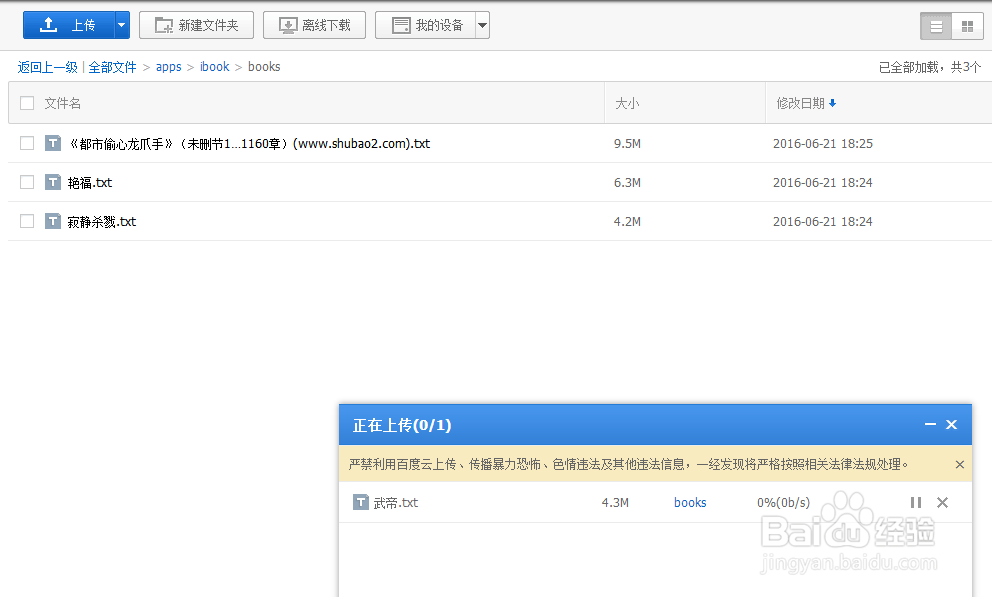Viewport: 992px width, 597px height.
Task: Click the text icon of 都市偷心龙爪手 file
Action: click(53, 144)
